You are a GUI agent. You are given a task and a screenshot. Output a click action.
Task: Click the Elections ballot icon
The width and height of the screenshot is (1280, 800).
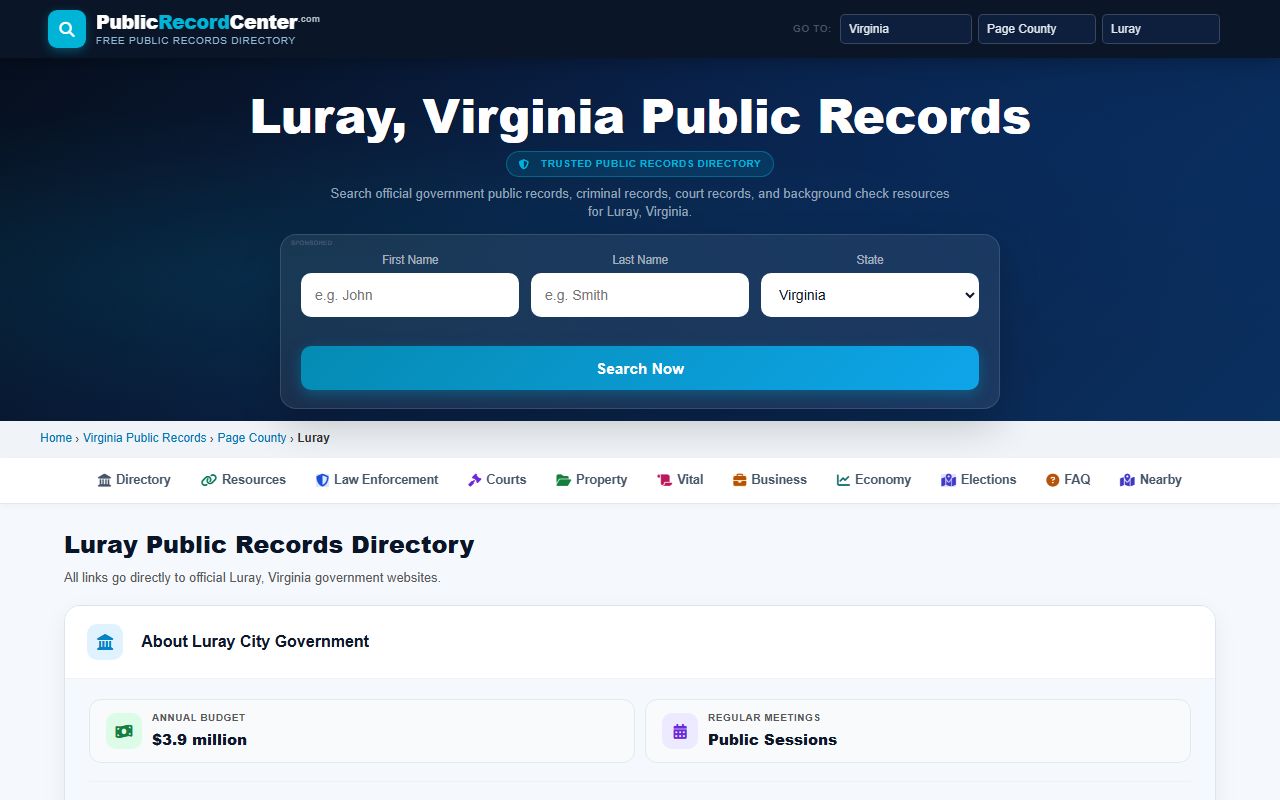pyautogui.click(x=949, y=480)
